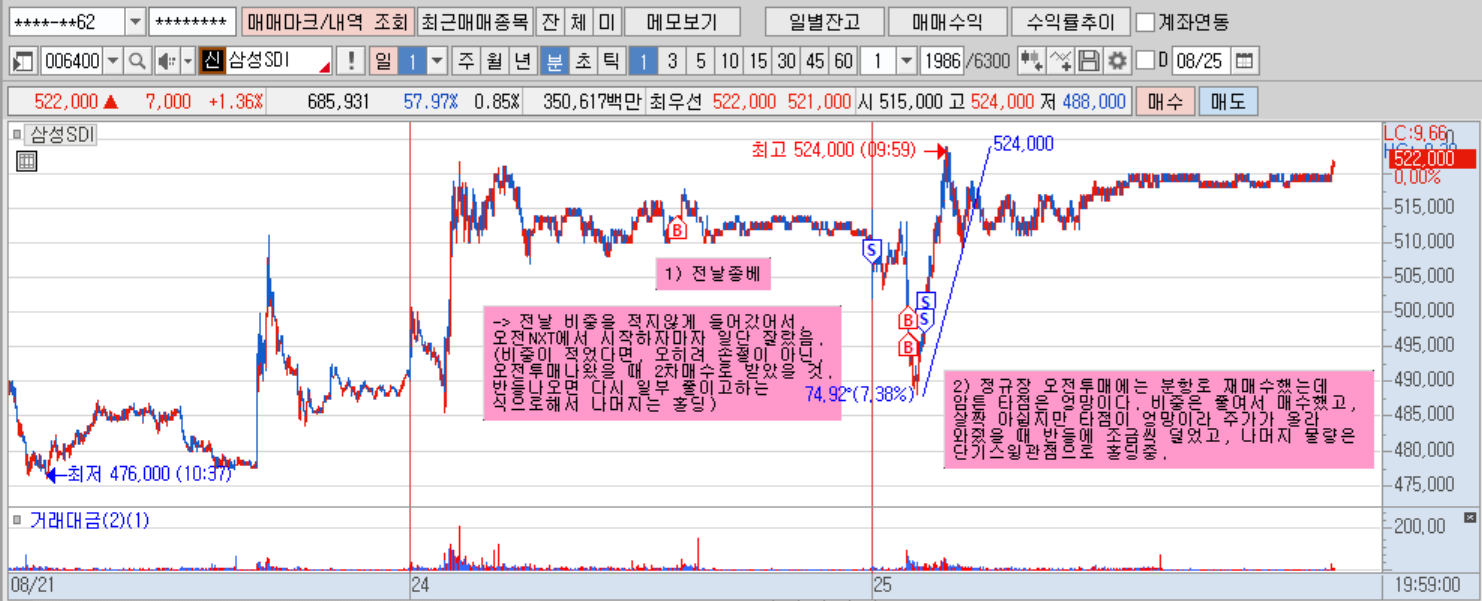Image resolution: width=1482 pixels, height=601 pixels.
Task: Toggle the D date checkbox
Action: click(1145, 61)
